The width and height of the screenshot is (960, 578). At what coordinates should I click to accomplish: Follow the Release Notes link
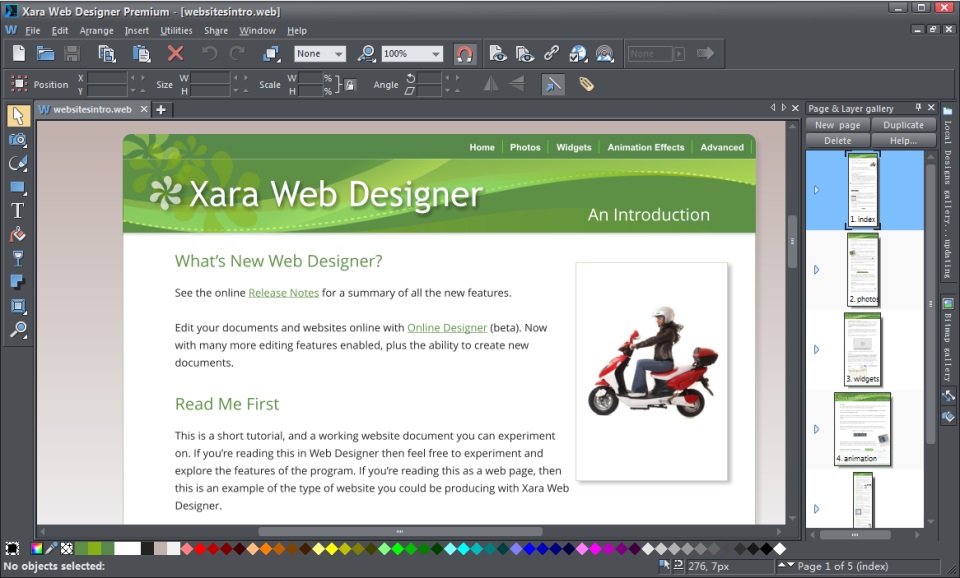pos(283,293)
